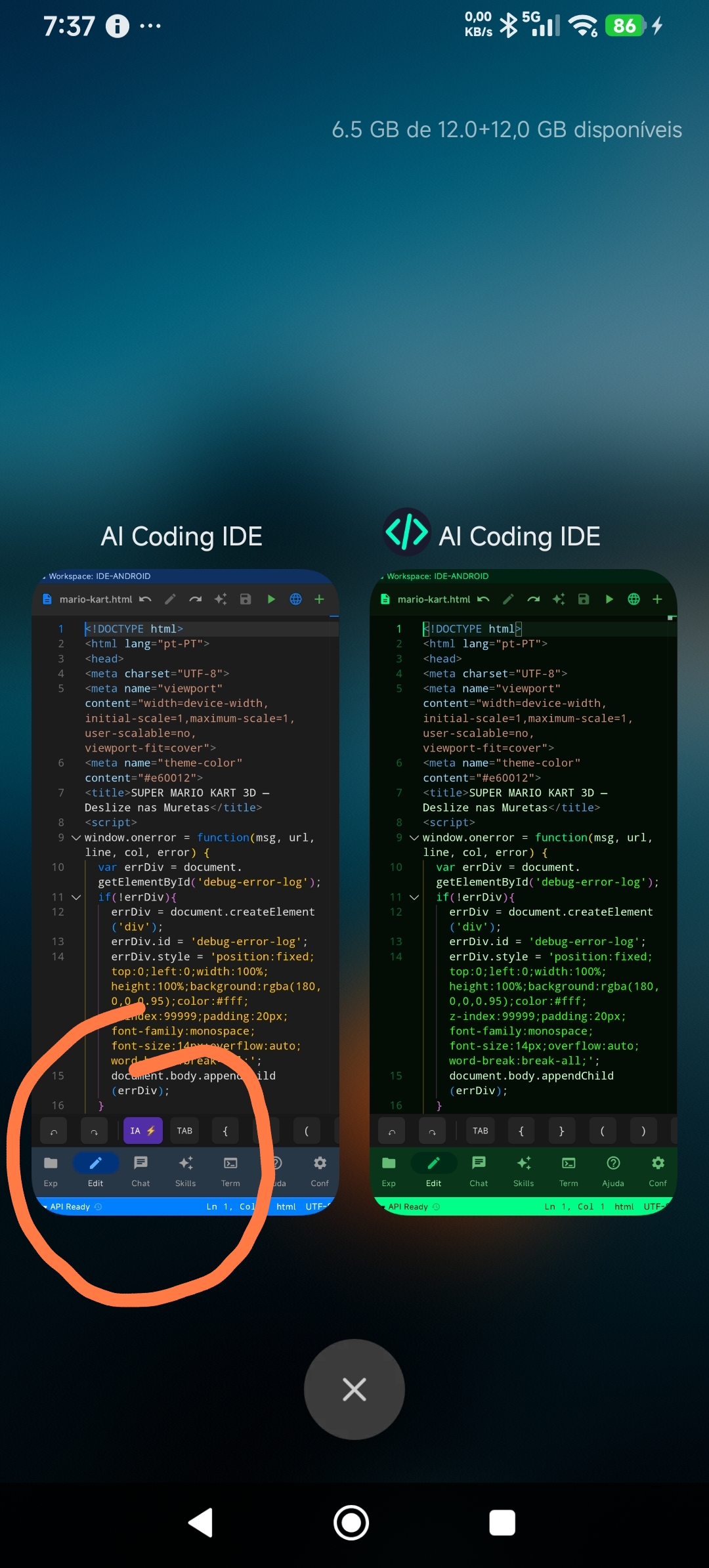Open the Conf settings tab in the blue card
This screenshot has height=1568, width=709.
coord(320,1171)
